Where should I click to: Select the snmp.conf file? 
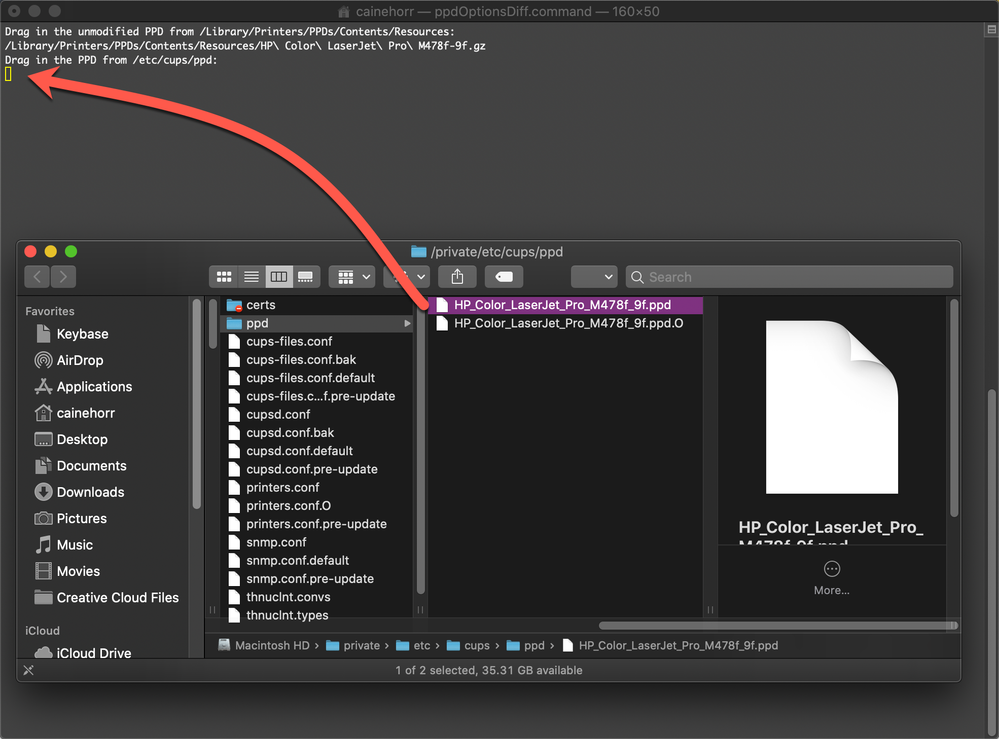317,542
